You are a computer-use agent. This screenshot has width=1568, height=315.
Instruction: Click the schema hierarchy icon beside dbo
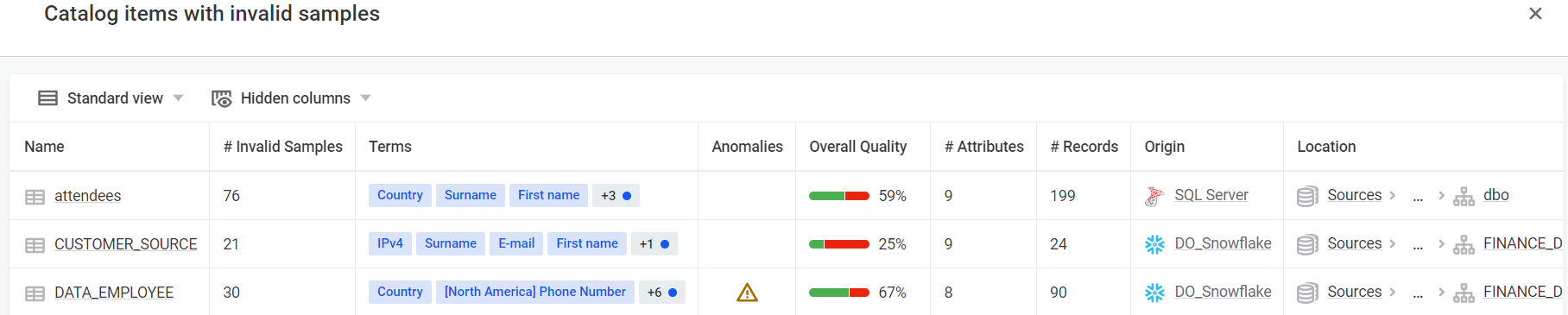1464,196
